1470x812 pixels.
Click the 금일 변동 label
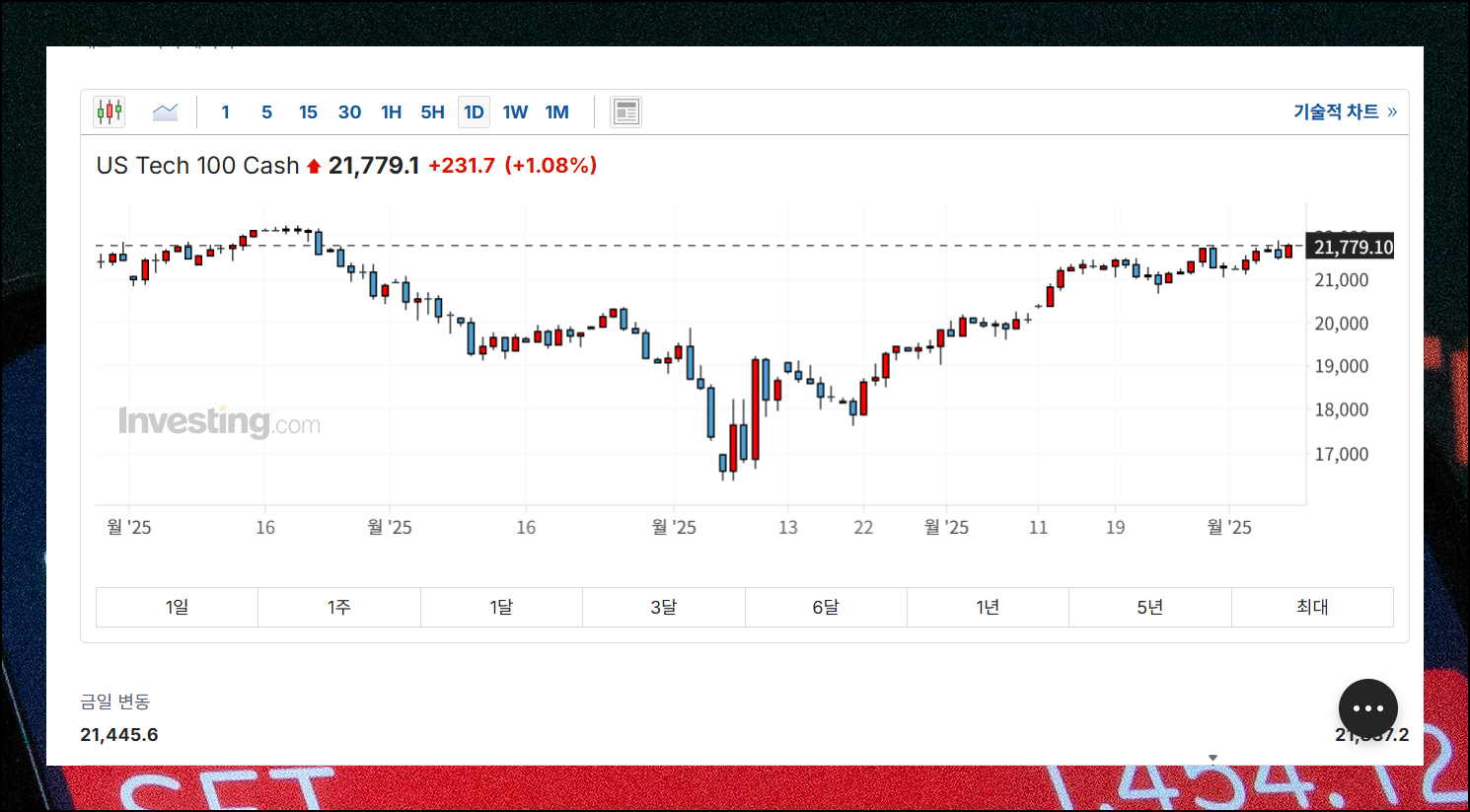pos(114,701)
